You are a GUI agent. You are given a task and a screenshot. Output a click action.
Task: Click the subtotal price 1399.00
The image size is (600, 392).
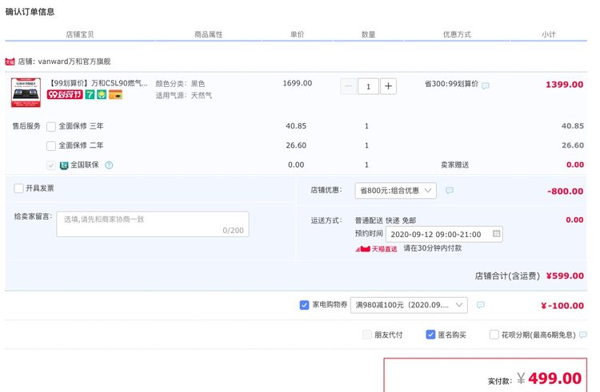pos(564,85)
